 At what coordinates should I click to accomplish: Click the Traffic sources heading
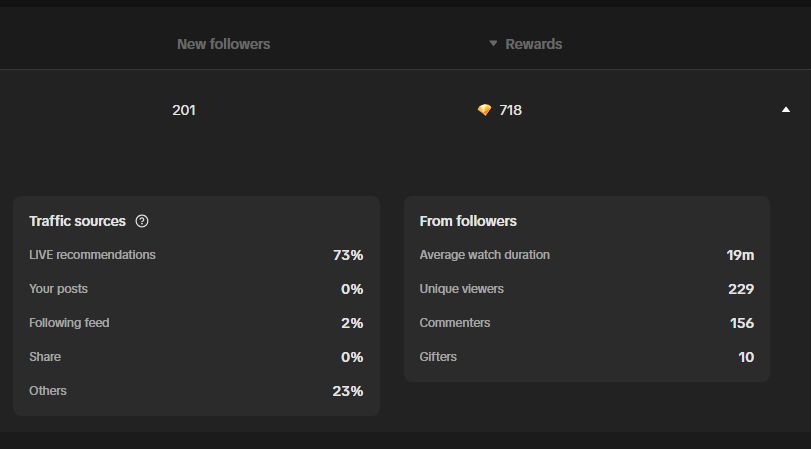[78, 221]
